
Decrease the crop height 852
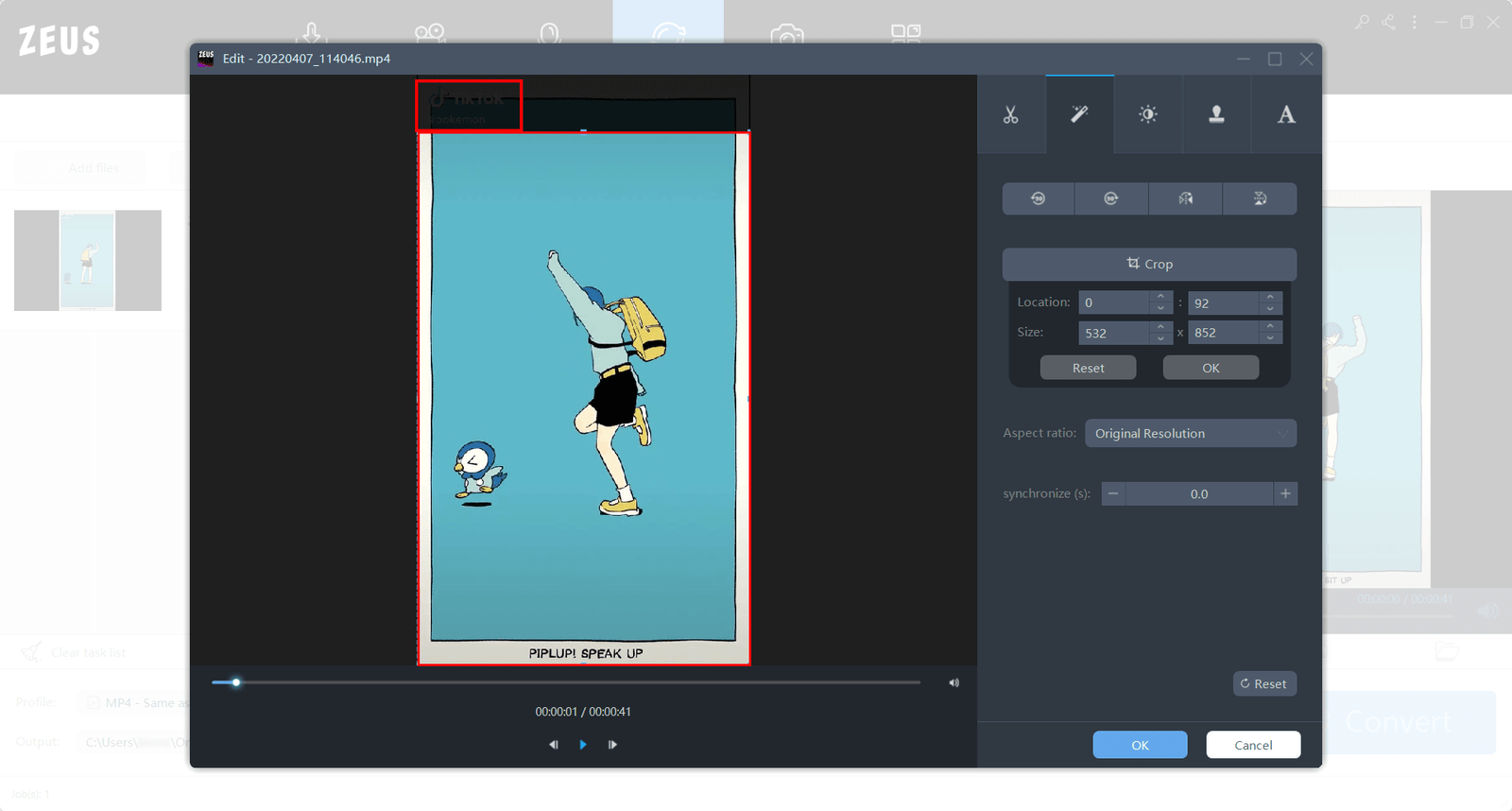point(1270,338)
